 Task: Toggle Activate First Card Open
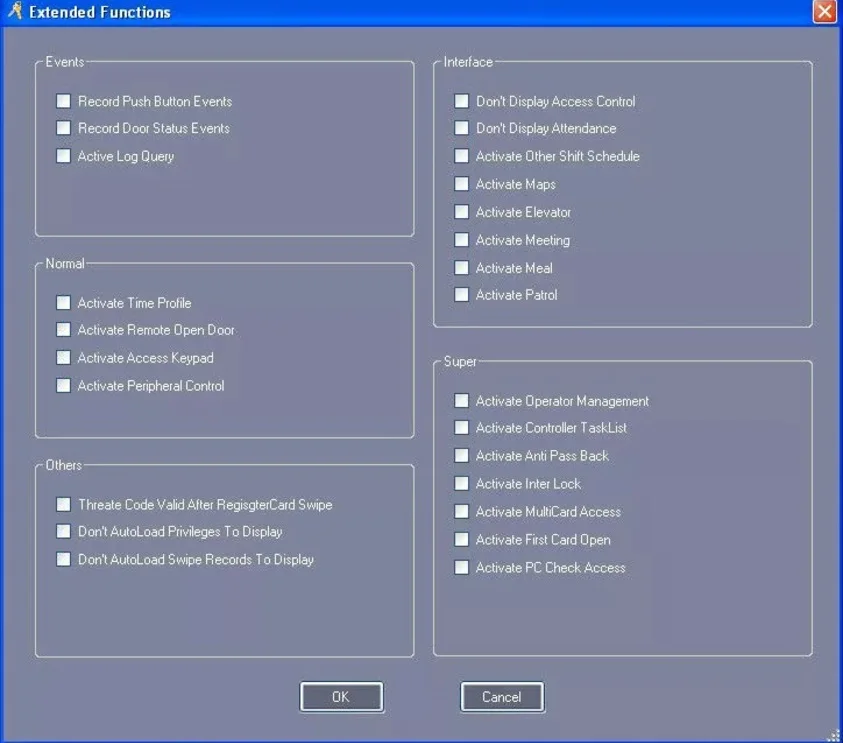(x=461, y=539)
